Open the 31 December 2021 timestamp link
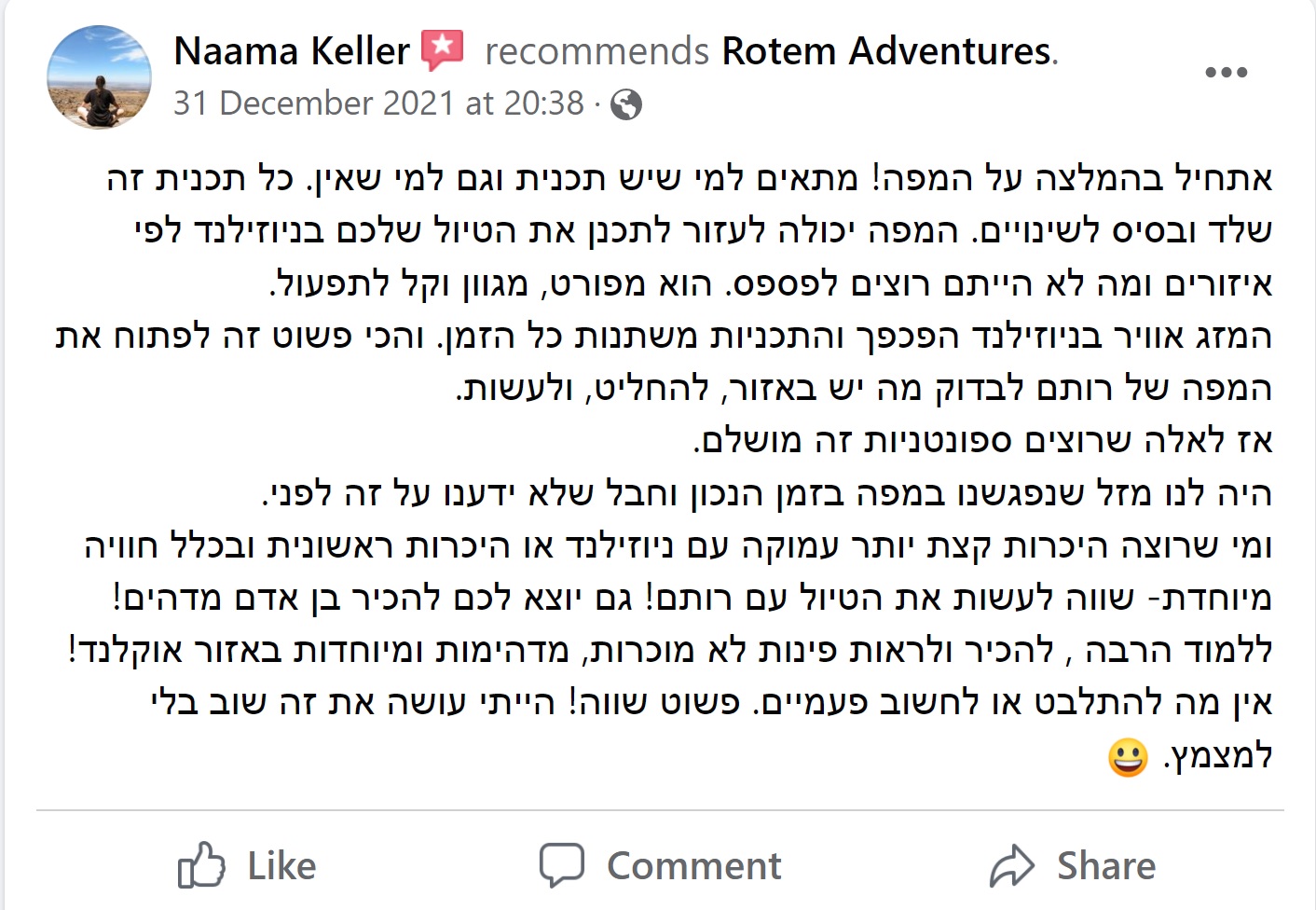Screen dimensions: 1316x910 click(x=378, y=103)
